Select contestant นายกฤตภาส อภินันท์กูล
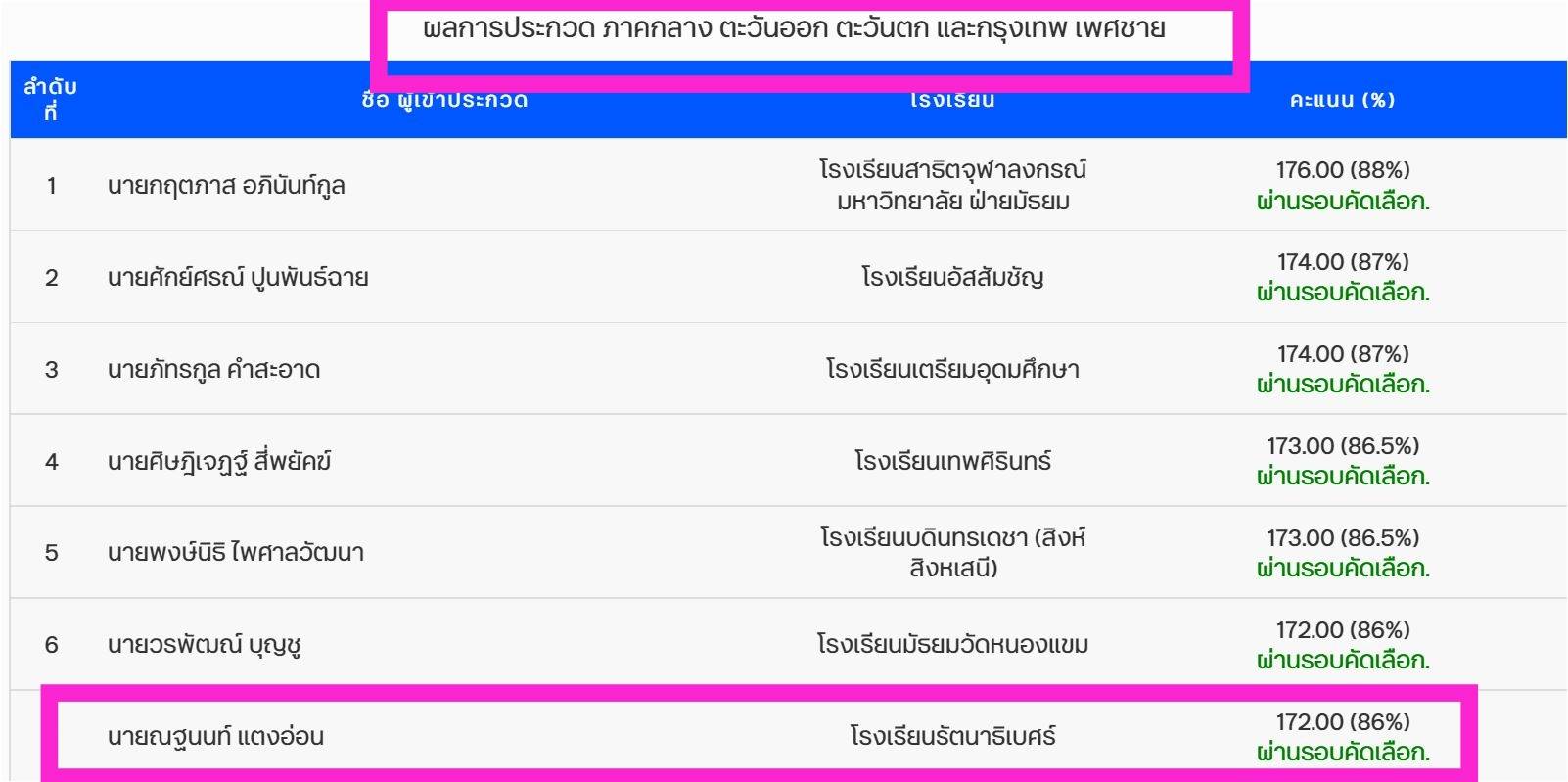This screenshot has height=782, width=1568. pyautogui.click(x=226, y=185)
